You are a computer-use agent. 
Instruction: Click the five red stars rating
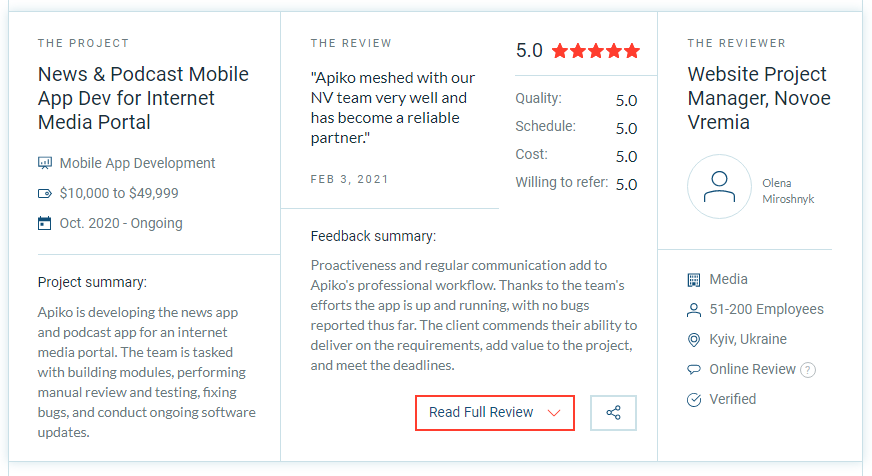(x=596, y=51)
